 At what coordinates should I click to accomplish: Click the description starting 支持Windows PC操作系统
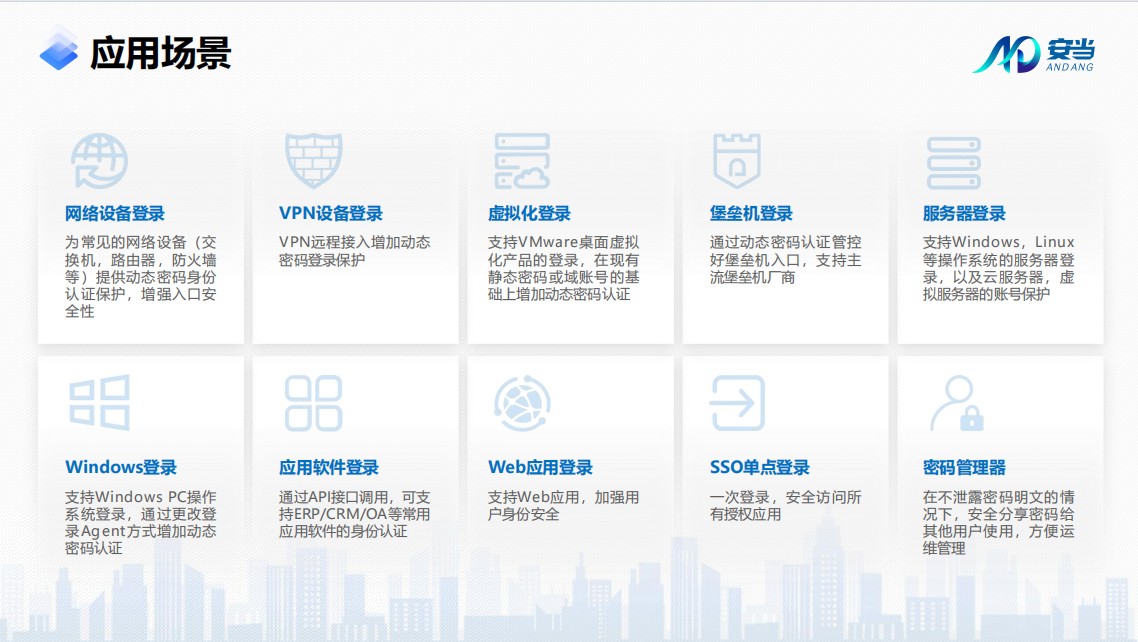(141, 522)
